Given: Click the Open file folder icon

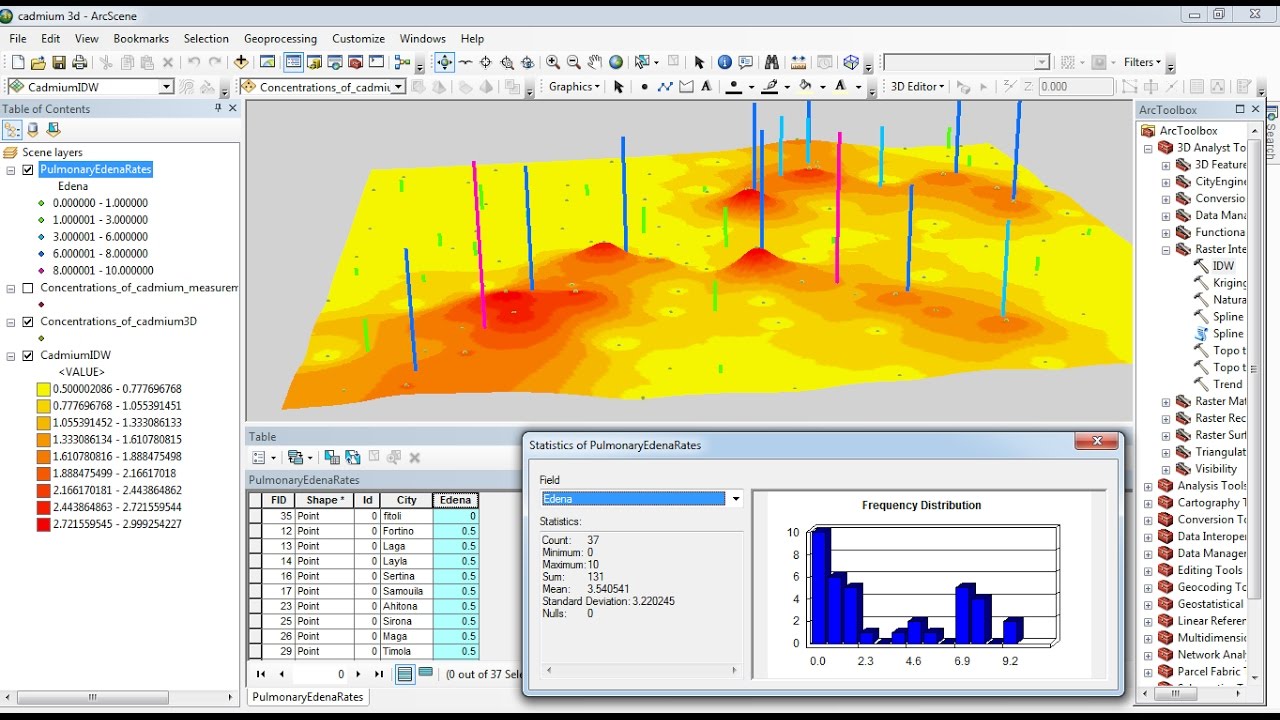Looking at the screenshot, I should pos(38,62).
